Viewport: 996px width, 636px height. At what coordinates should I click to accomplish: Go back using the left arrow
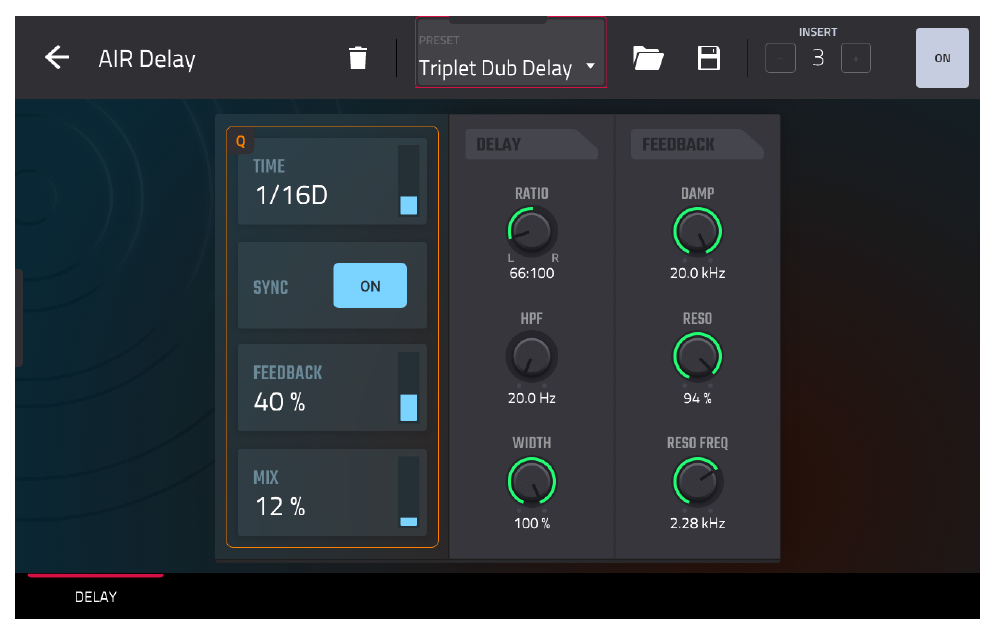pyautogui.click(x=57, y=58)
